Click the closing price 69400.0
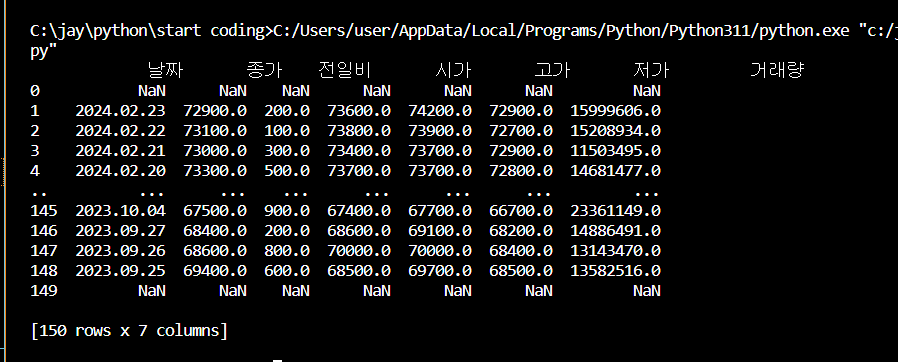 click(x=215, y=270)
